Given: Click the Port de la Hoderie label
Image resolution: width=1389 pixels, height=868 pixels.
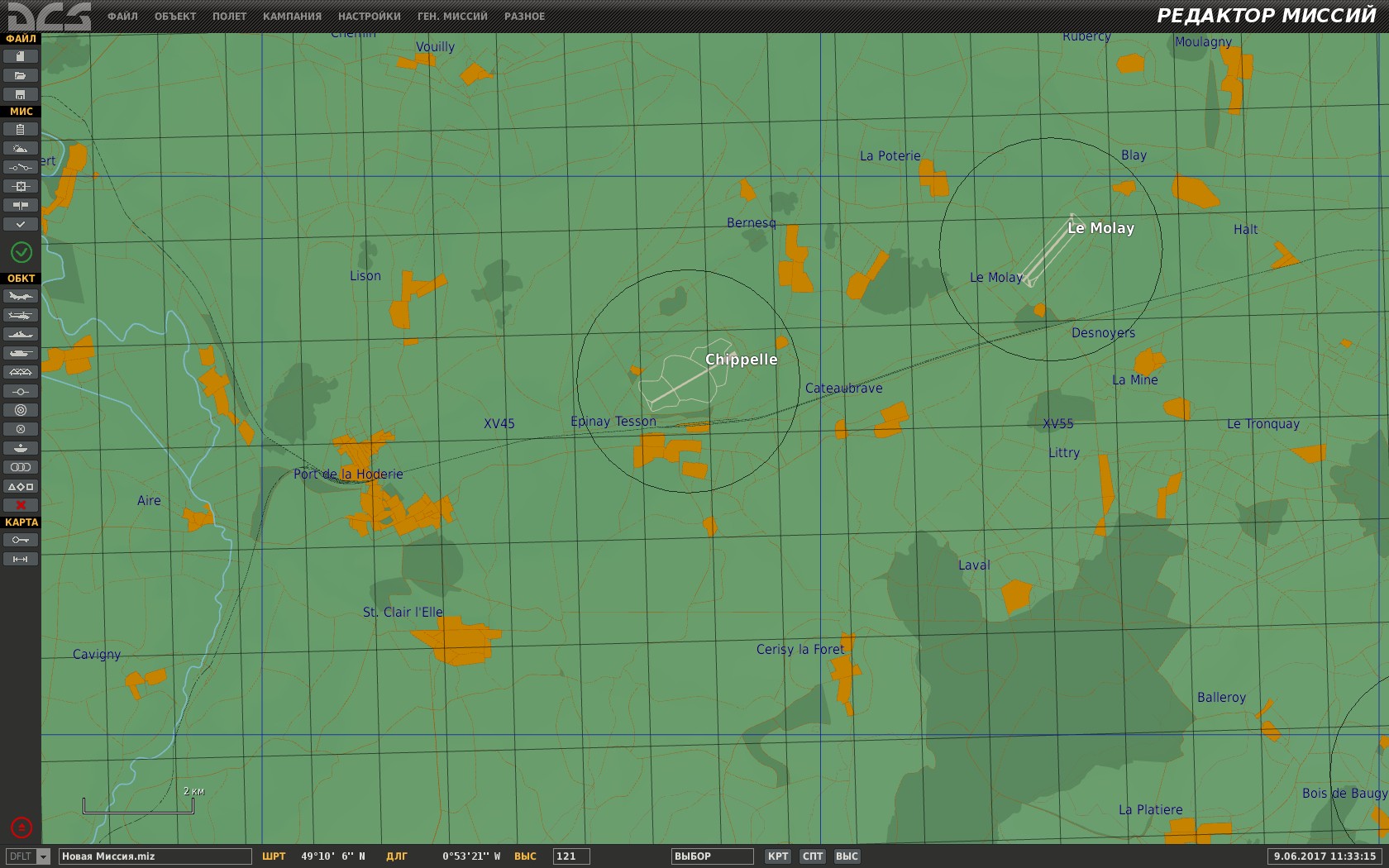Looking at the screenshot, I should click(348, 475).
